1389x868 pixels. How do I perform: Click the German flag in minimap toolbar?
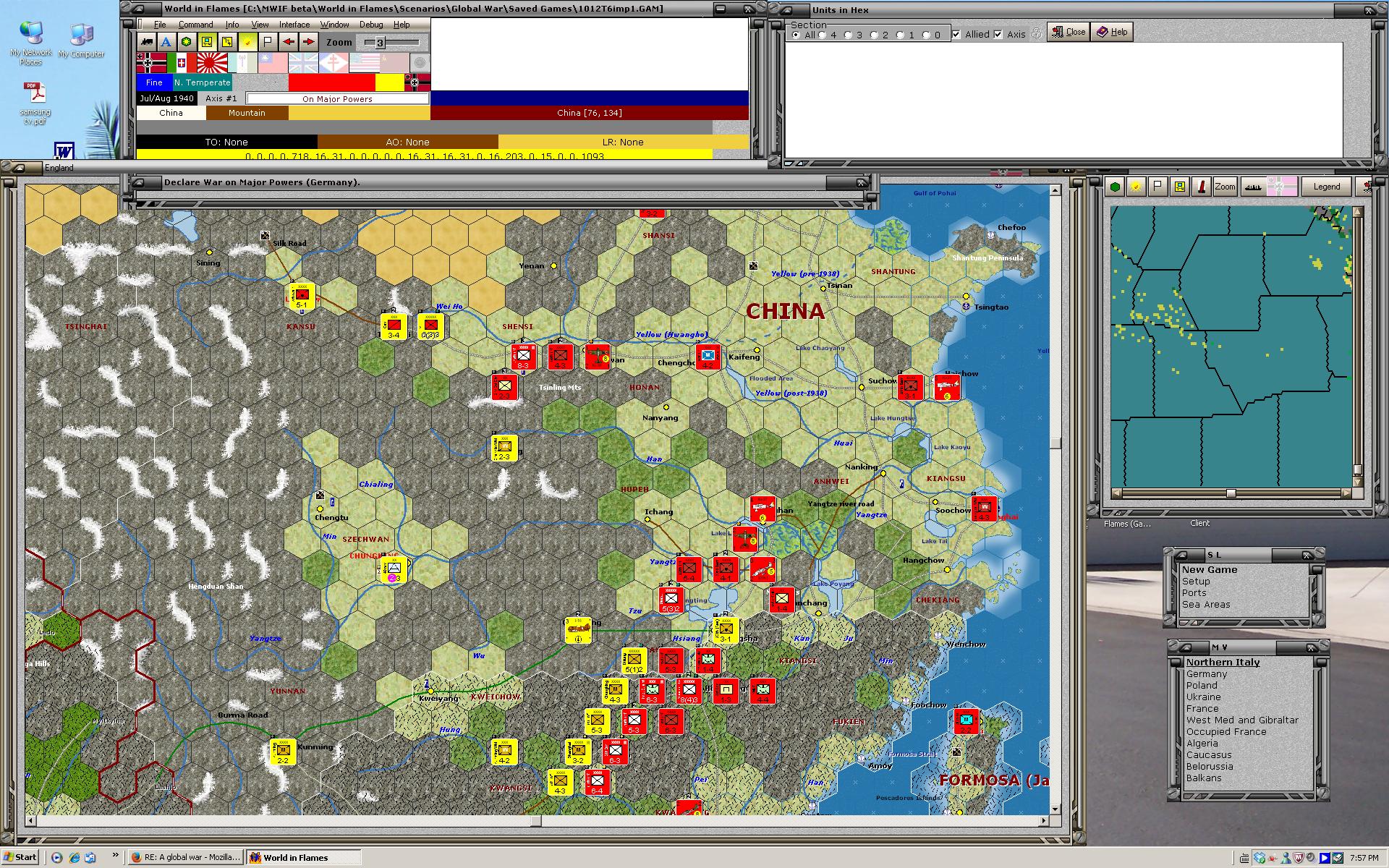tap(1283, 187)
